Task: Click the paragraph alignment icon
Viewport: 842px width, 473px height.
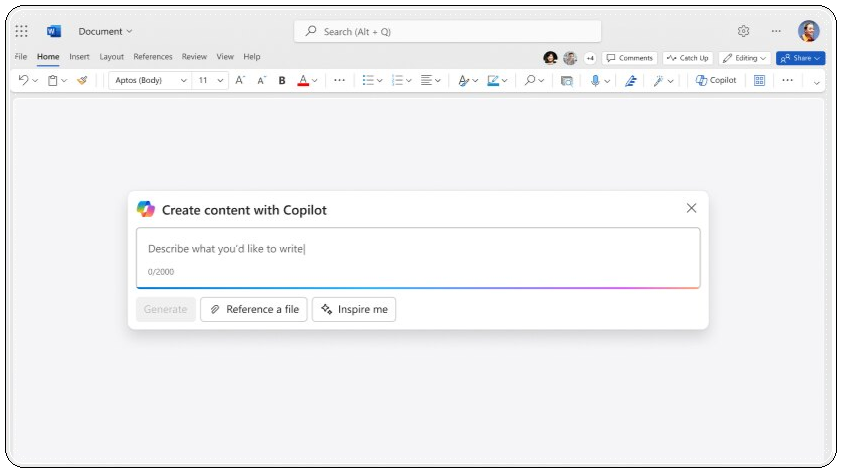Action: [x=426, y=80]
